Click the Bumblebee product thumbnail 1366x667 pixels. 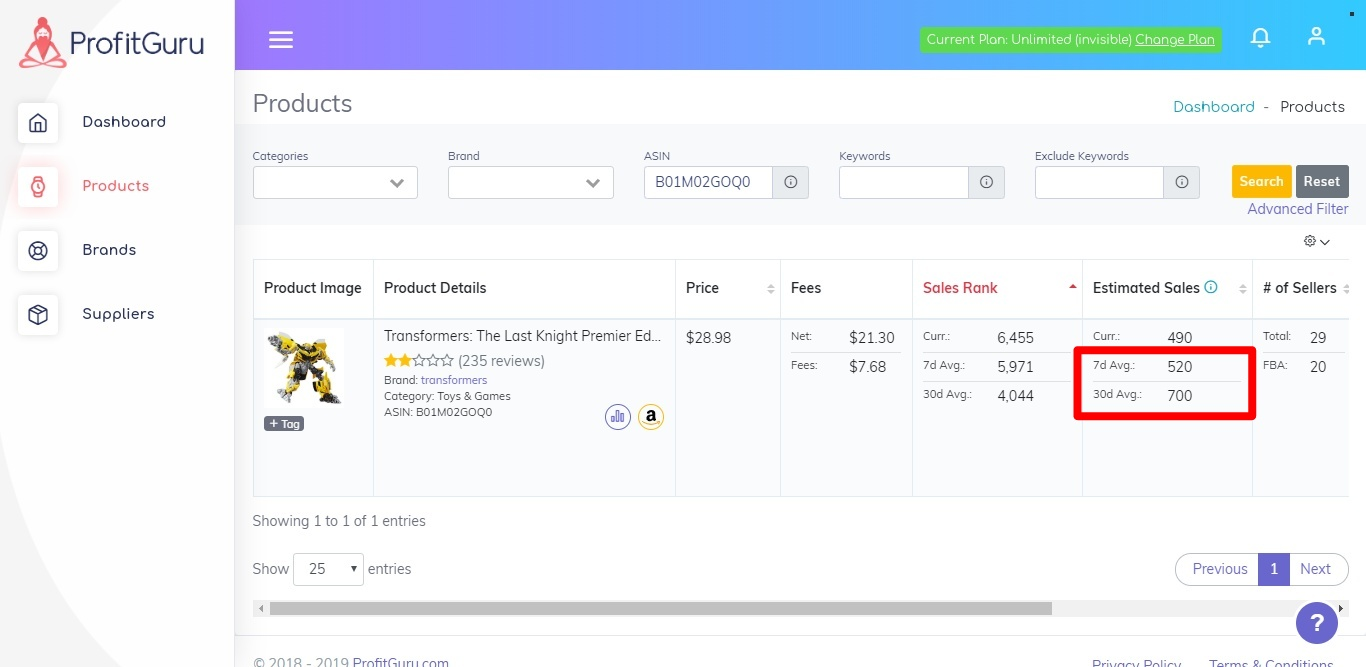click(x=304, y=367)
